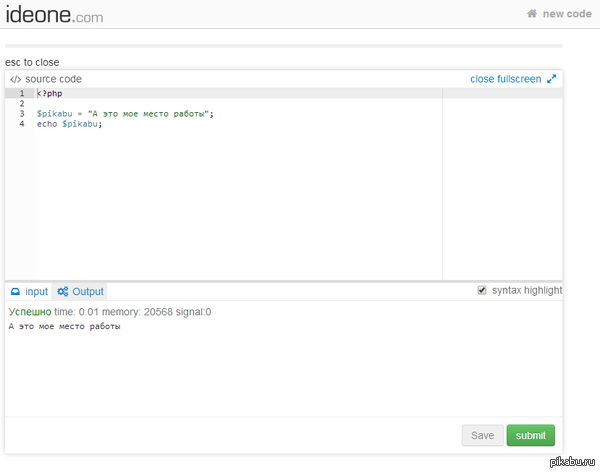The width and height of the screenshot is (600, 473).
Task: Click the home icon beside new code
Action: pos(533,14)
